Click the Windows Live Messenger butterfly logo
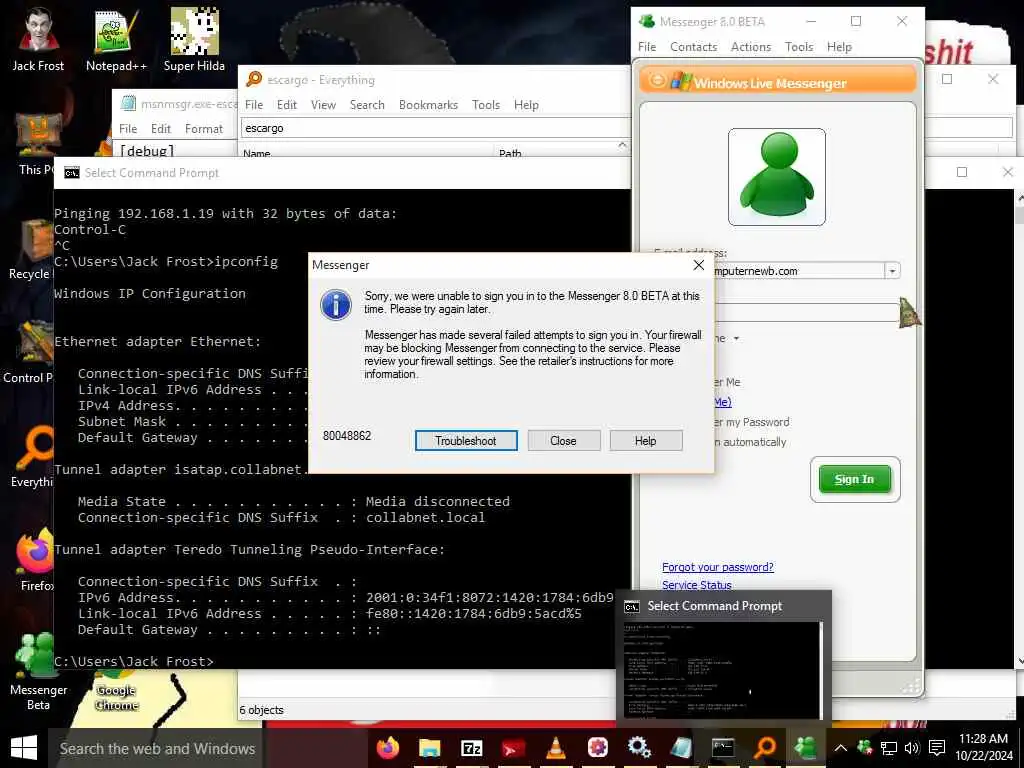1024x768 pixels. click(x=680, y=81)
